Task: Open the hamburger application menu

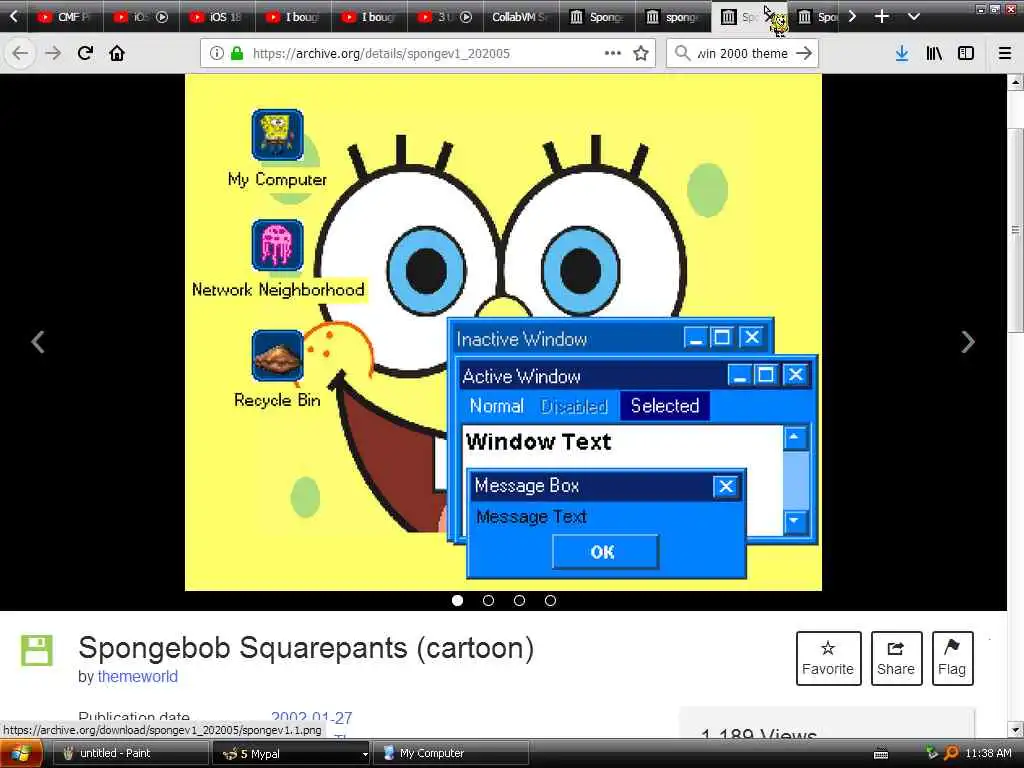Action: click(1005, 53)
